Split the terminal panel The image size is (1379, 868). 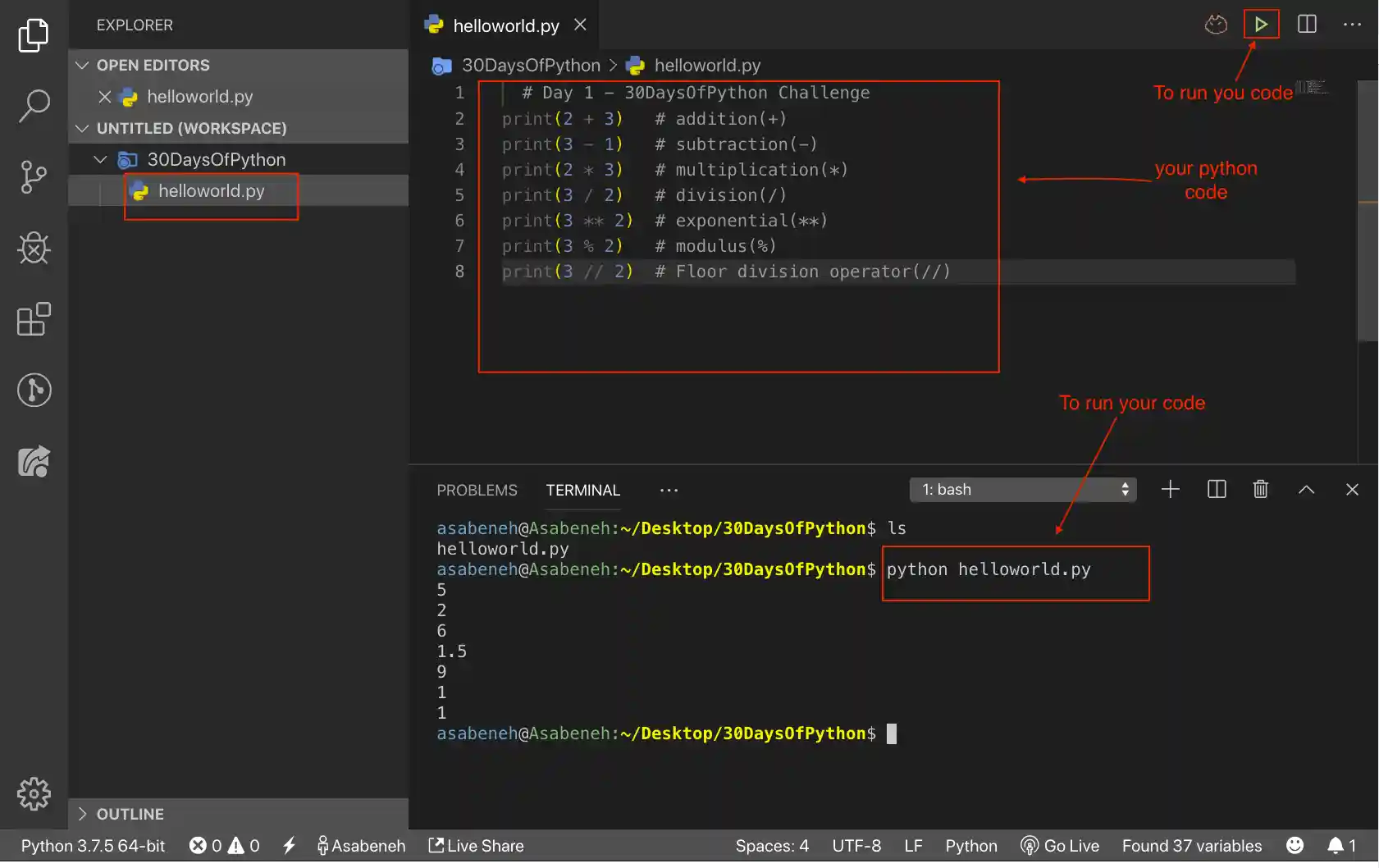[1216, 489]
